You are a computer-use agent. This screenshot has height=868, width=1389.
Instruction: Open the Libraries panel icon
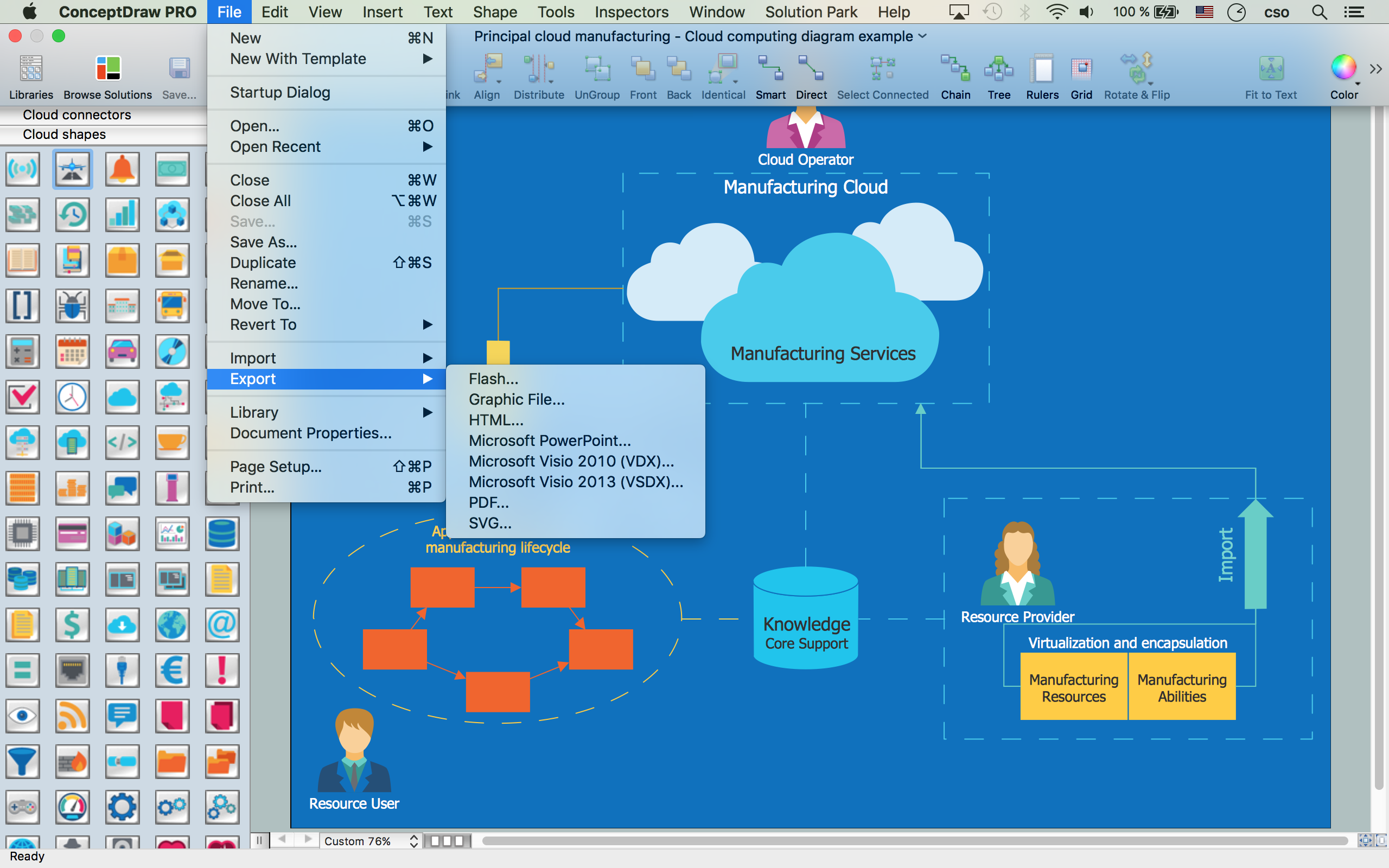tap(31, 69)
